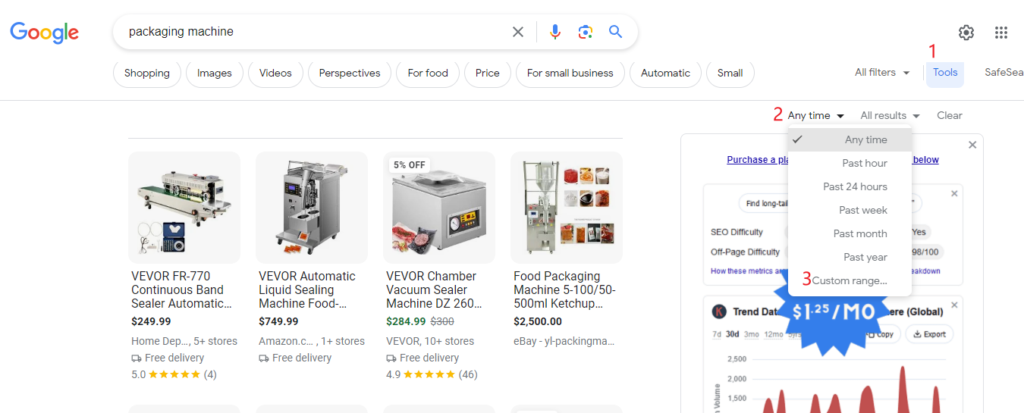Screen dimensions: 1024x413
Task: Apply the Automatic filter chip
Action: (665, 73)
